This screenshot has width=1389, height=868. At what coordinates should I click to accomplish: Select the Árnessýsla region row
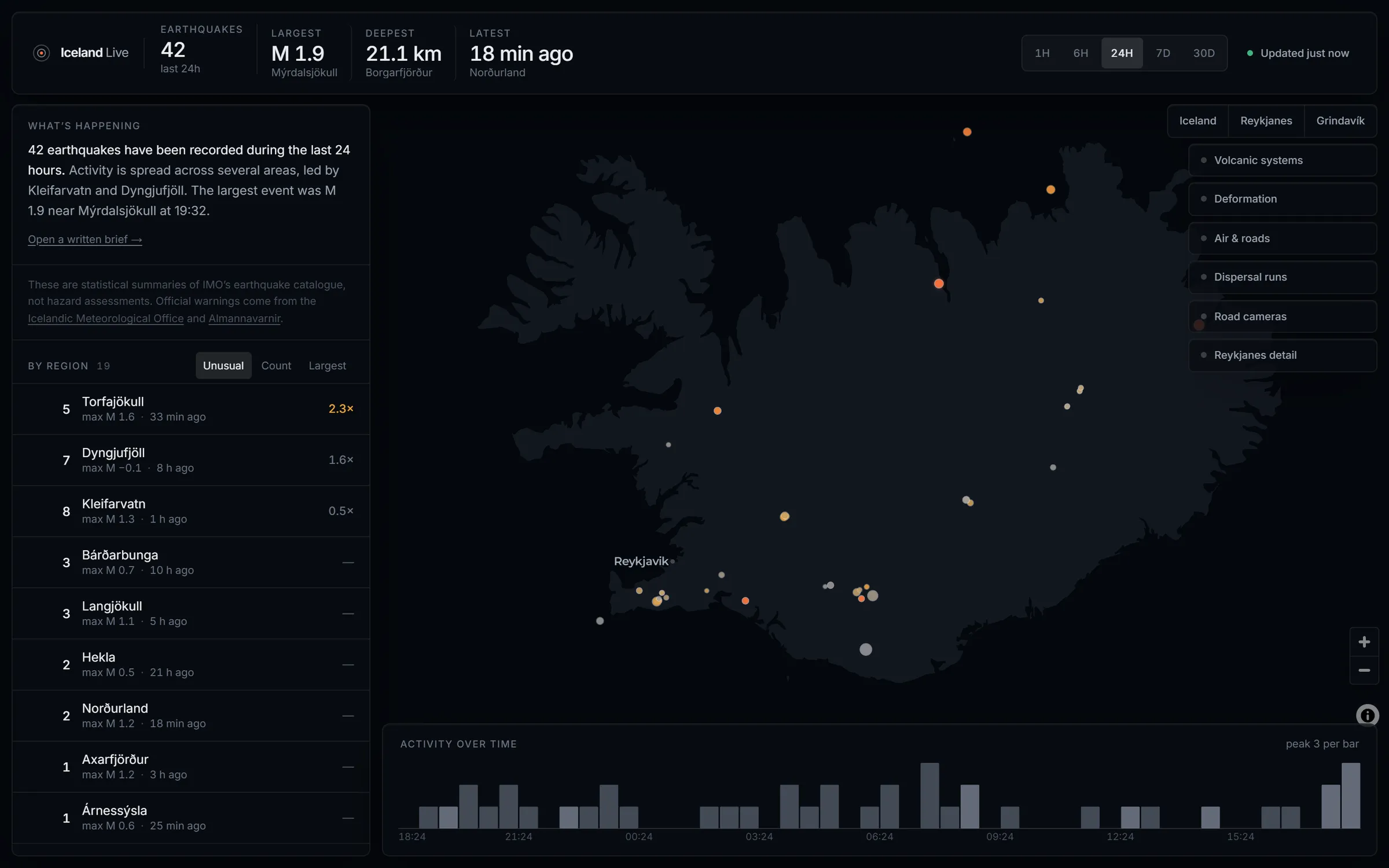point(191,818)
